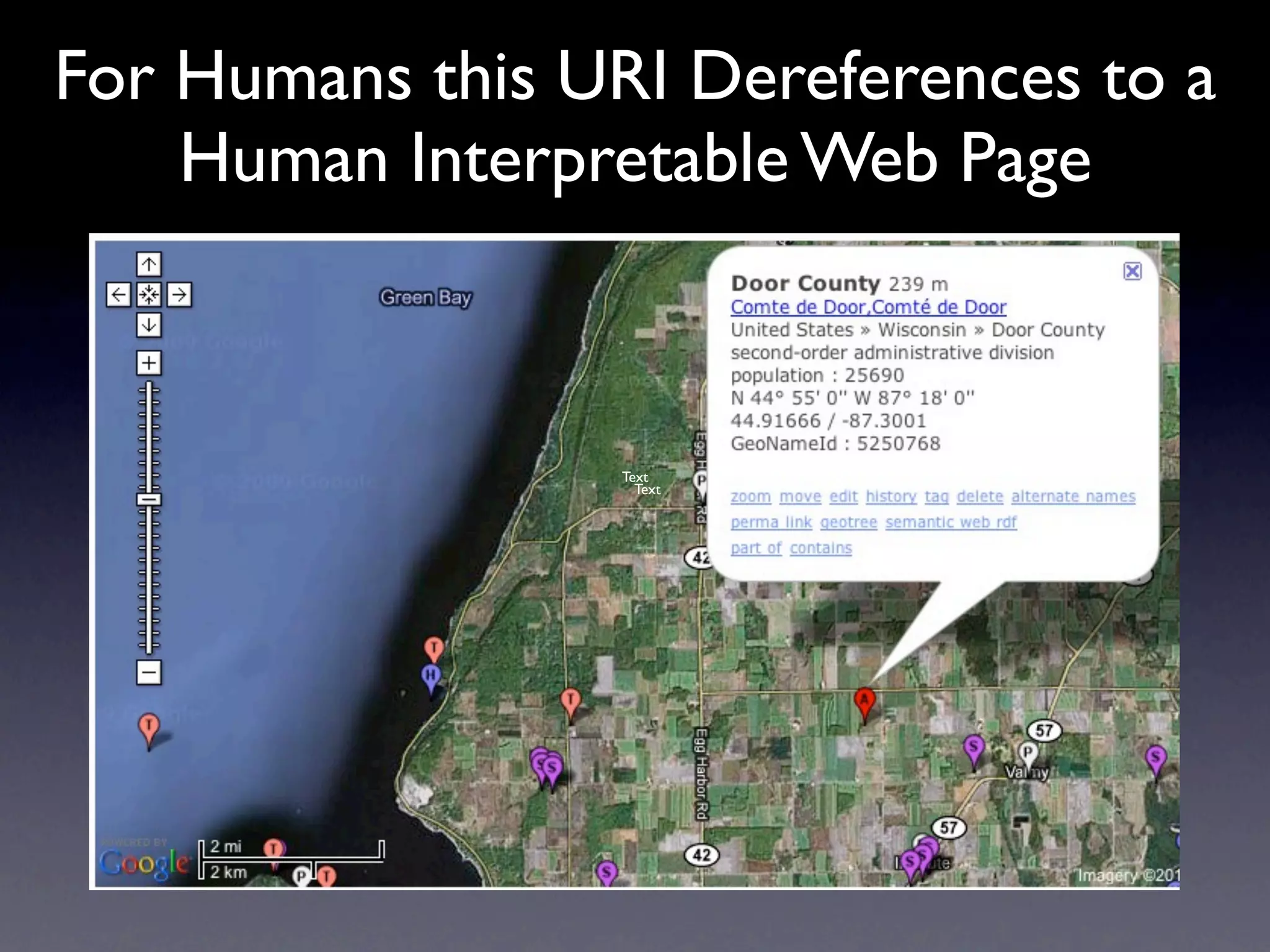Click the Green Bay map label
Image resolution: width=1270 pixels, height=952 pixels.
(426, 298)
